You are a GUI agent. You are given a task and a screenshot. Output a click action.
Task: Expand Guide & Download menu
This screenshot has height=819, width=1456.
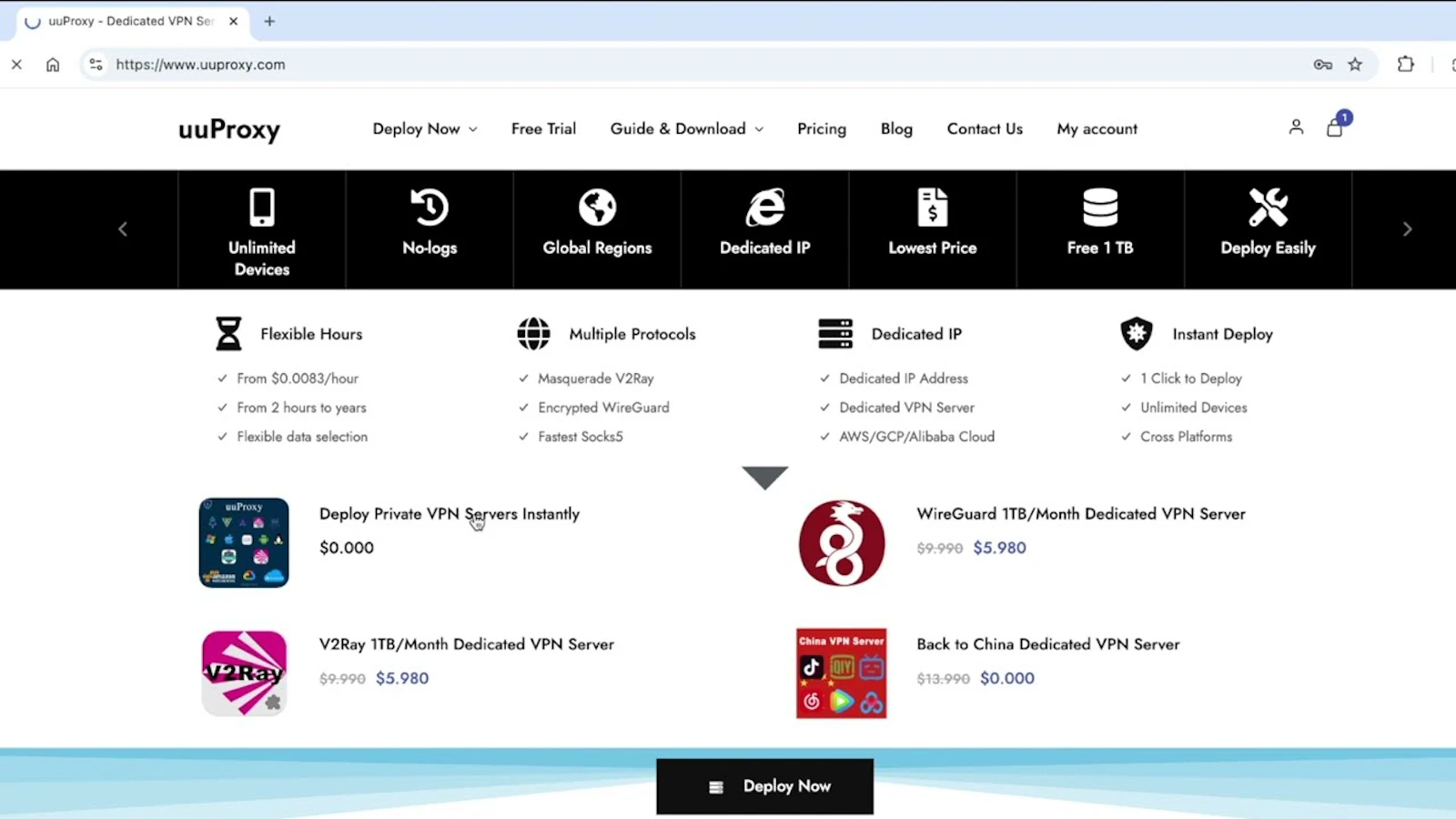pyautogui.click(x=687, y=129)
